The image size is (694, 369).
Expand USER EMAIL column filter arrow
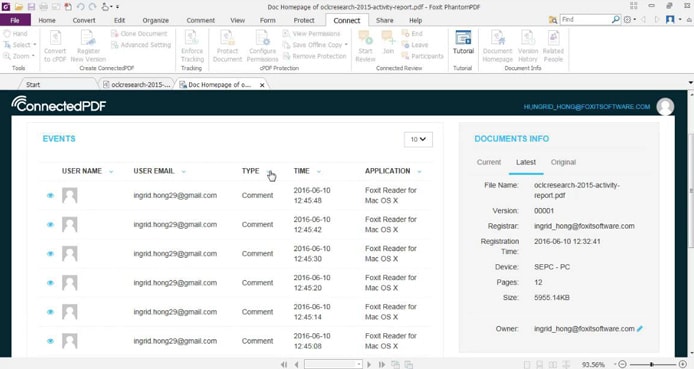[184, 172]
